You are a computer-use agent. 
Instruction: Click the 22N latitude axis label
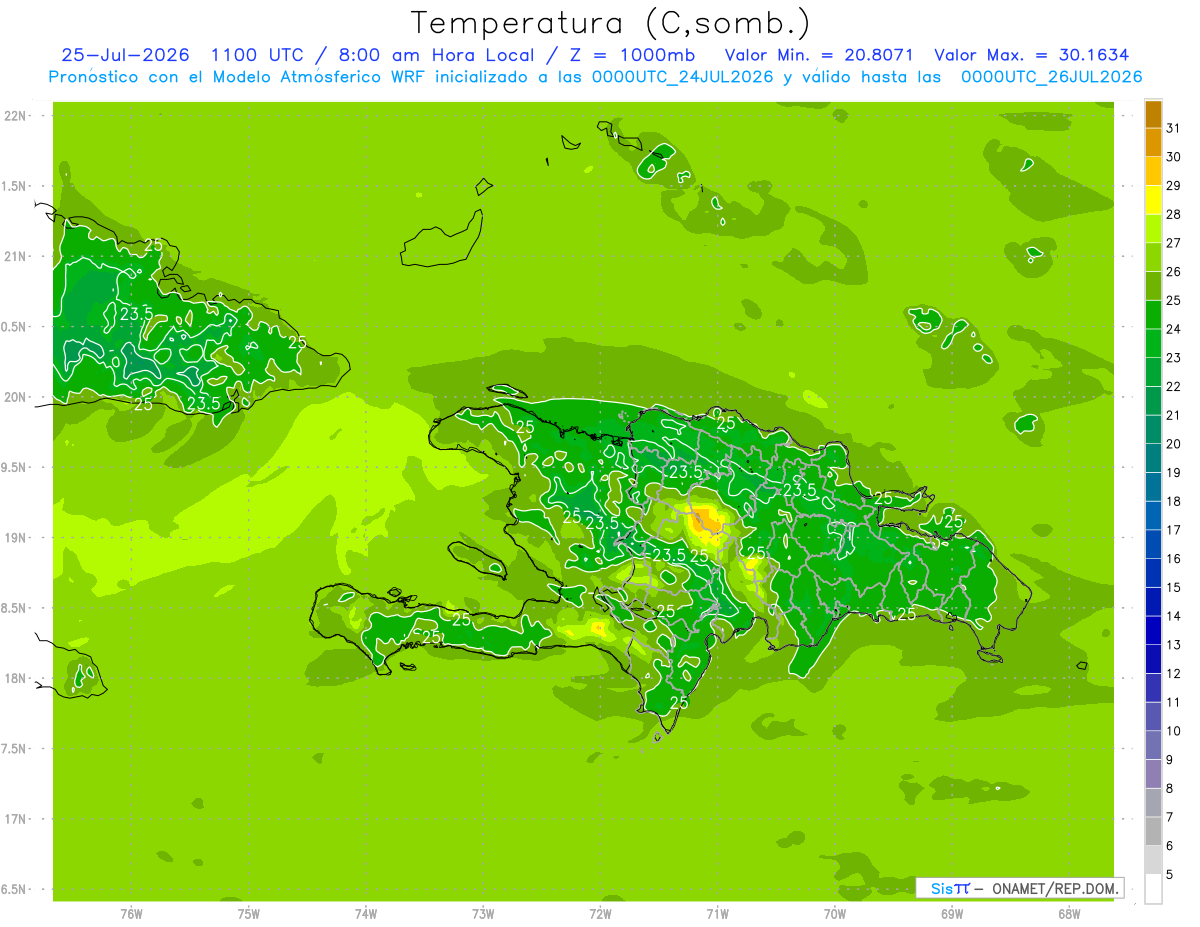(x=16, y=116)
